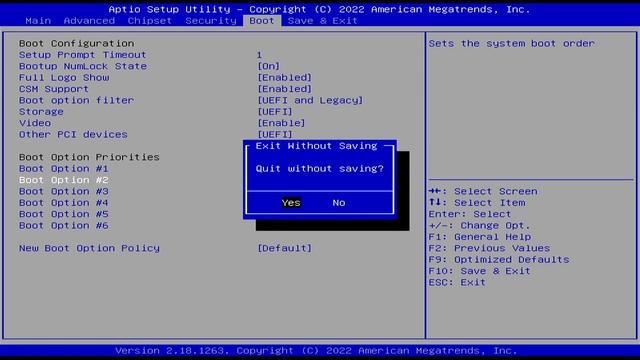Click the Setup Prompt Timeout value 1

[259, 55]
